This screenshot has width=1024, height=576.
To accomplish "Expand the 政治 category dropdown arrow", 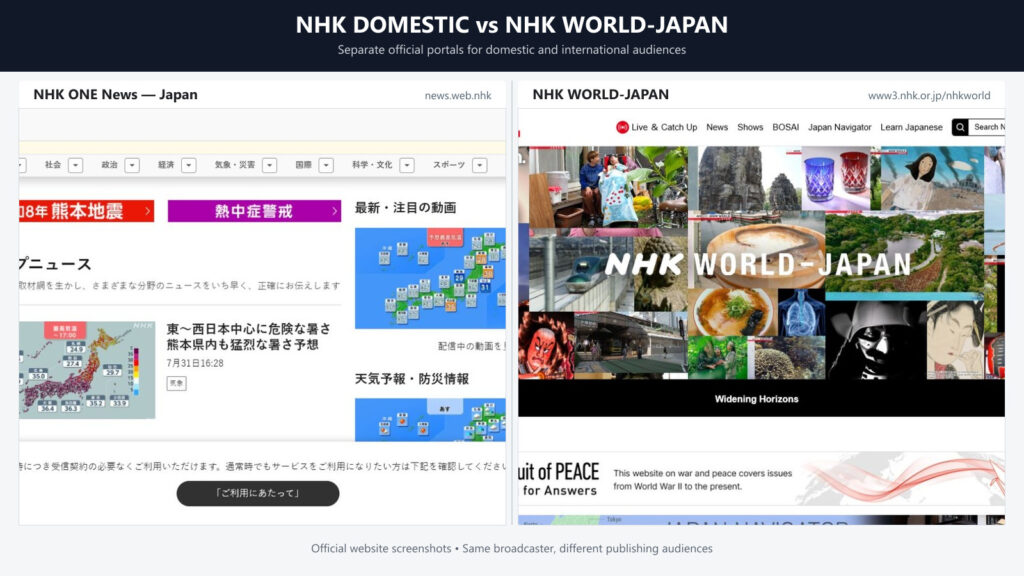I will click(x=132, y=165).
